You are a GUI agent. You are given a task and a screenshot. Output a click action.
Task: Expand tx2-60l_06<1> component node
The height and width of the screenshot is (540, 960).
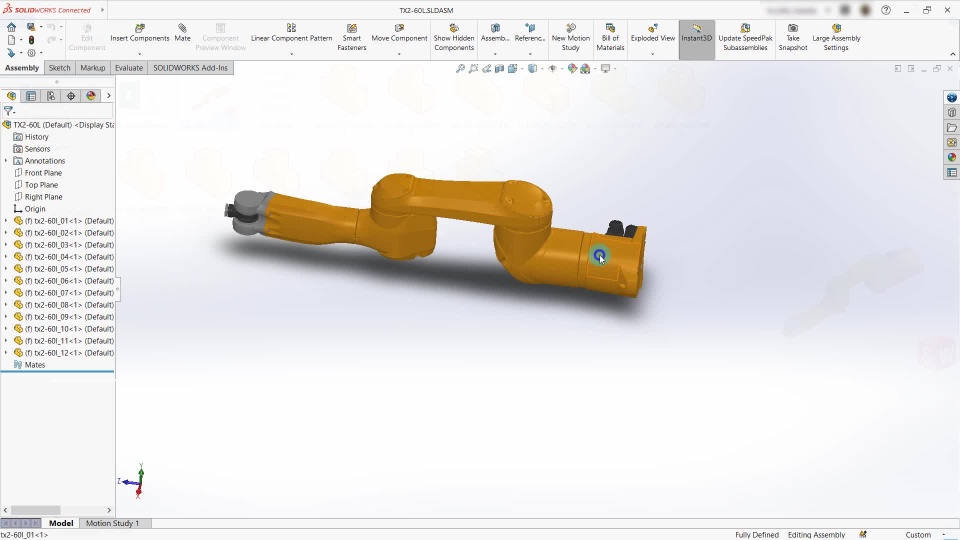coord(6,280)
